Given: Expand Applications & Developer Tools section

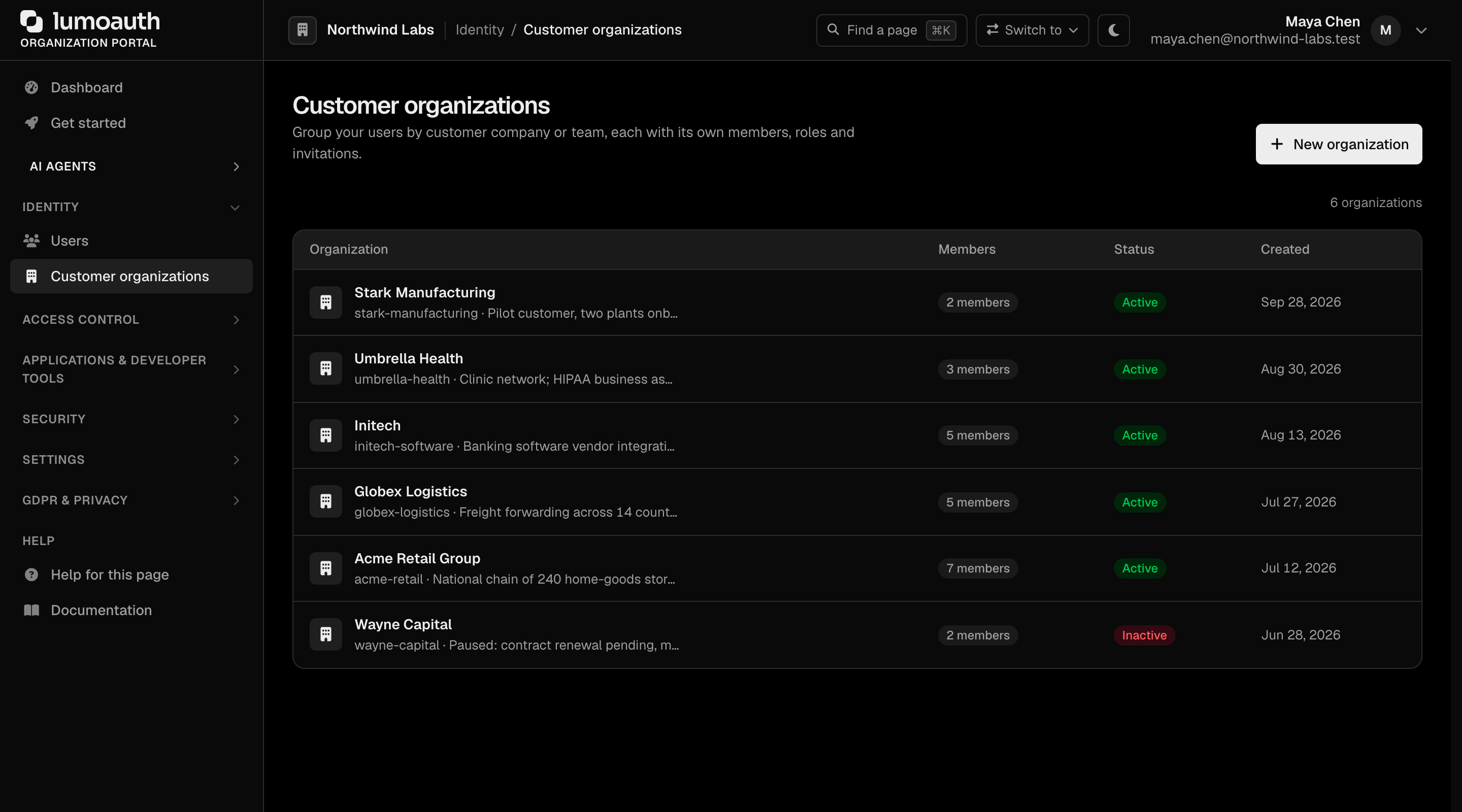Looking at the screenshot, I should pyautogui.click(x=131, y=369).
